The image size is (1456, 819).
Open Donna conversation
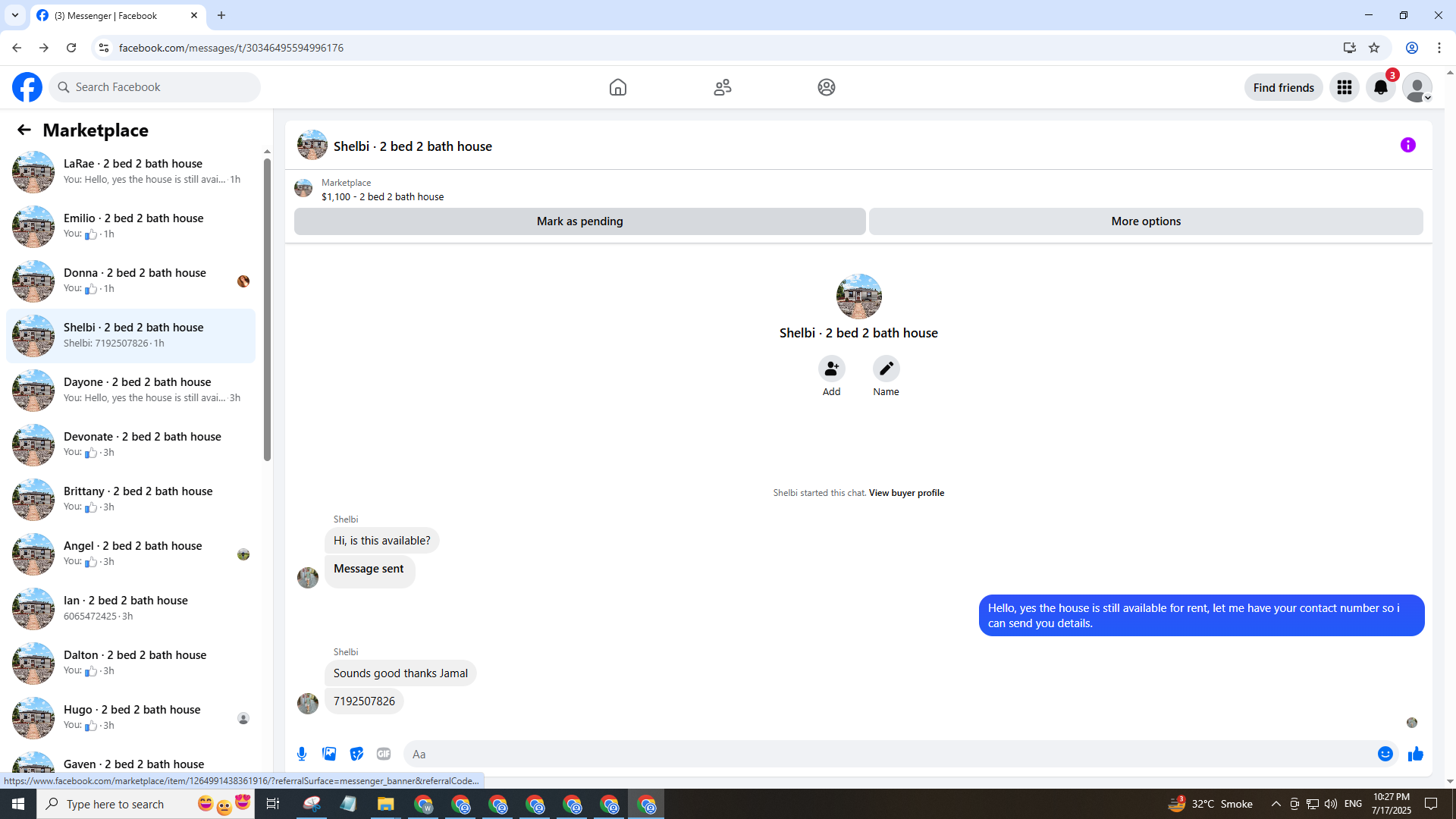click(130, 281)
